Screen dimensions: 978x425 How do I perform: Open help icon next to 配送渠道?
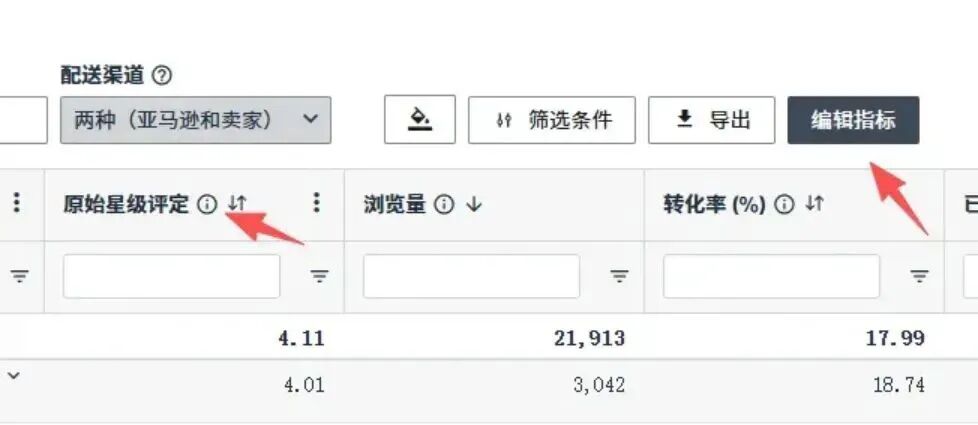162,76
